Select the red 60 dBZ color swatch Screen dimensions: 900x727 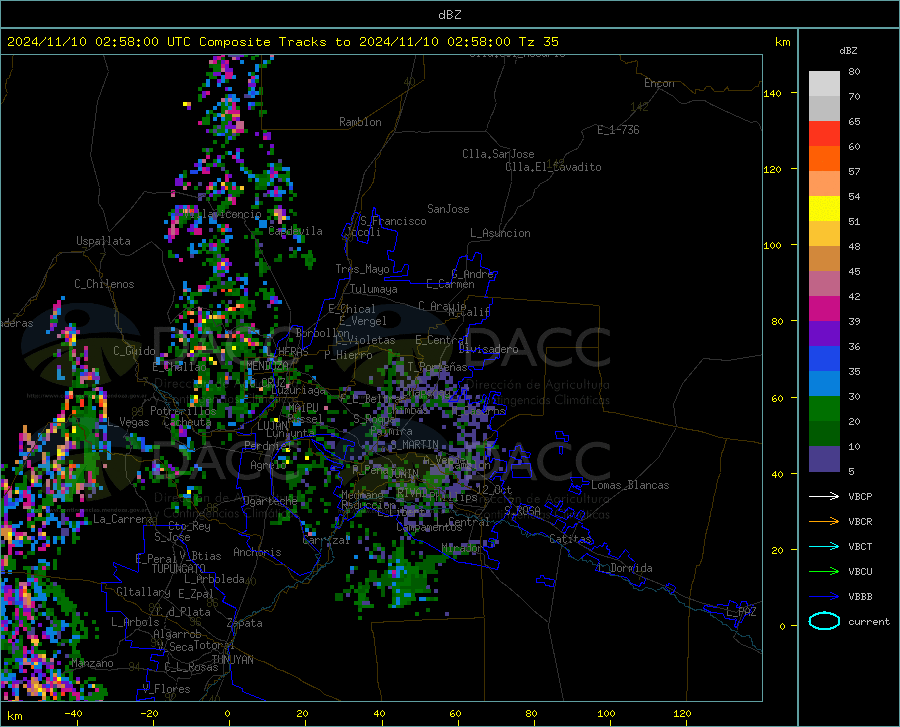[x=824, y=134]
